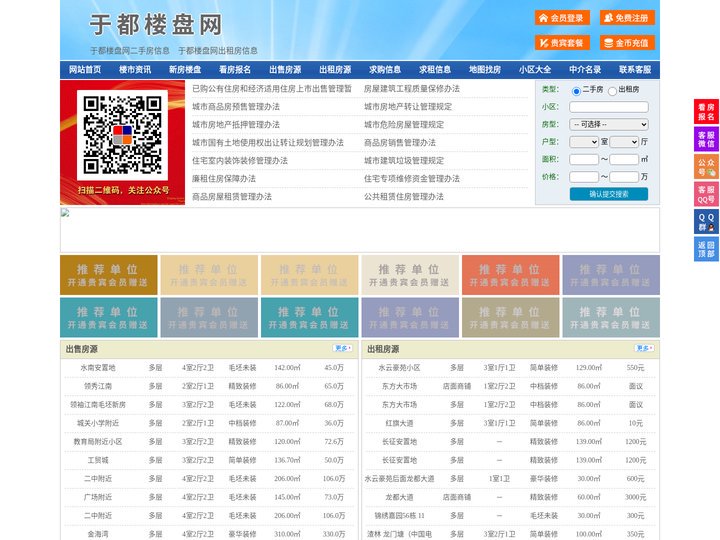Open 联系客服 menu item

pyautogui.click(x=635, y=70)
